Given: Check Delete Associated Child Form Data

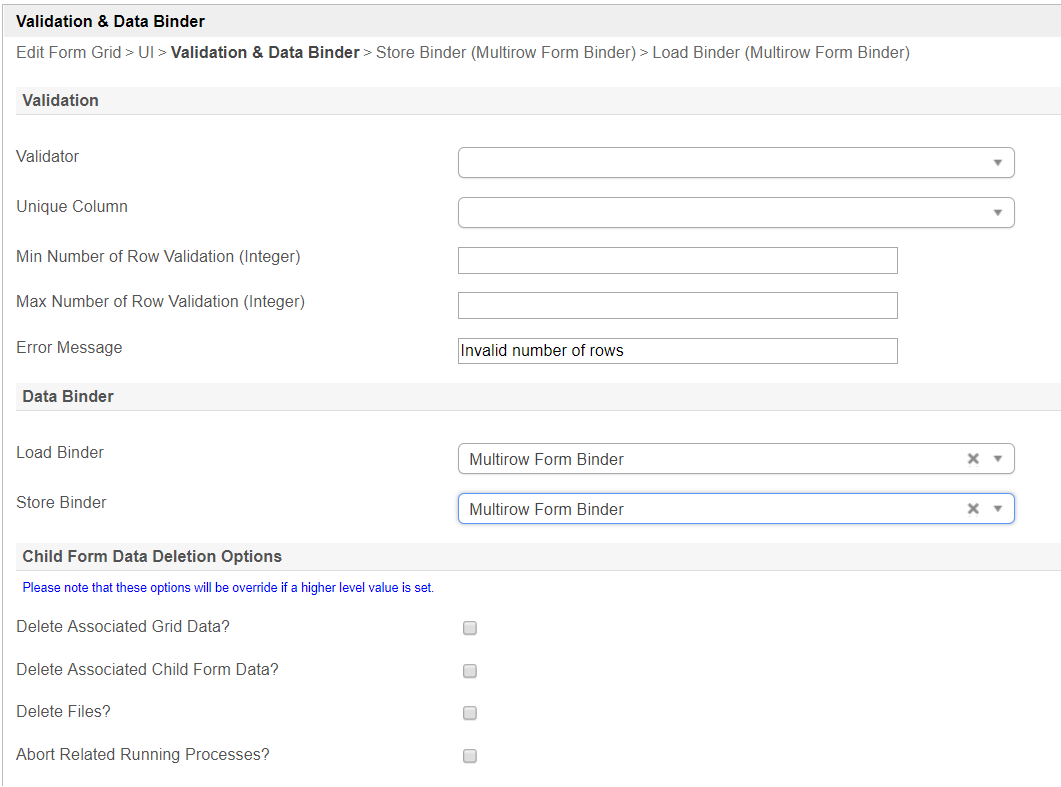Looking at the screenshot, I should pyautogui.click(x=470, y=671).
